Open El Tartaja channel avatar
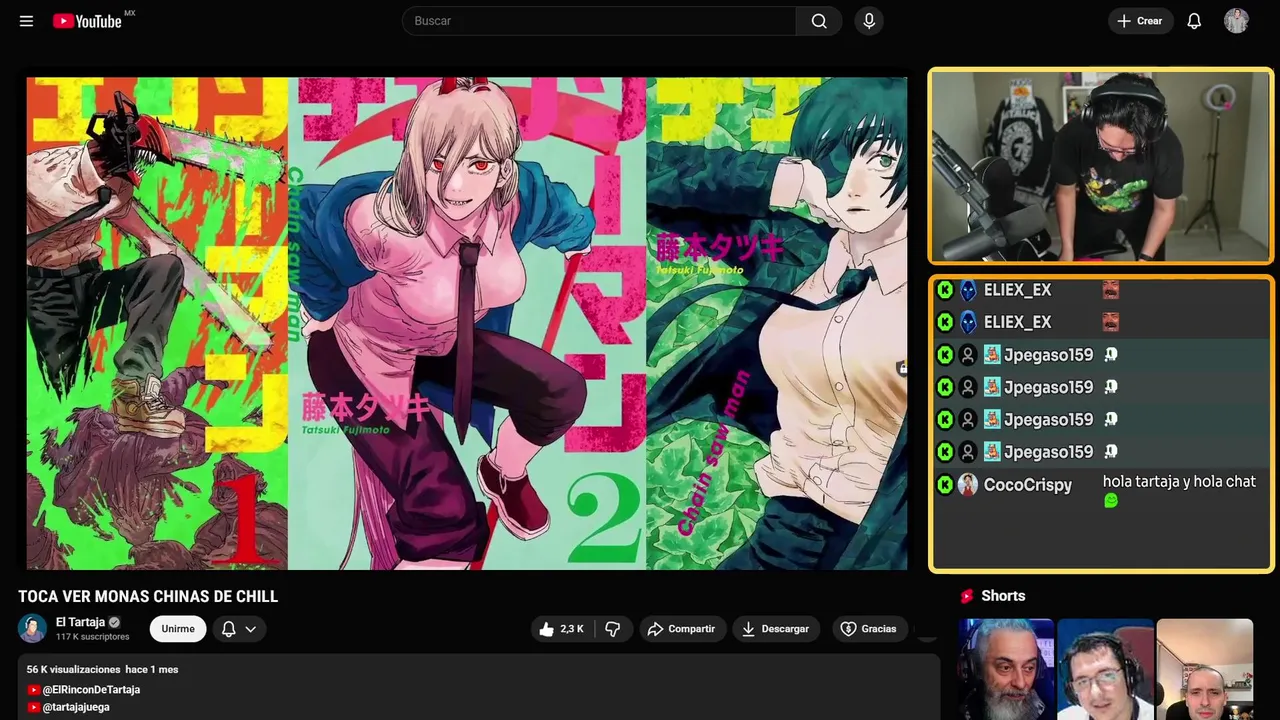Image resolution: width=1280 pixels, height=720 pixels. [x=33, y=628]
